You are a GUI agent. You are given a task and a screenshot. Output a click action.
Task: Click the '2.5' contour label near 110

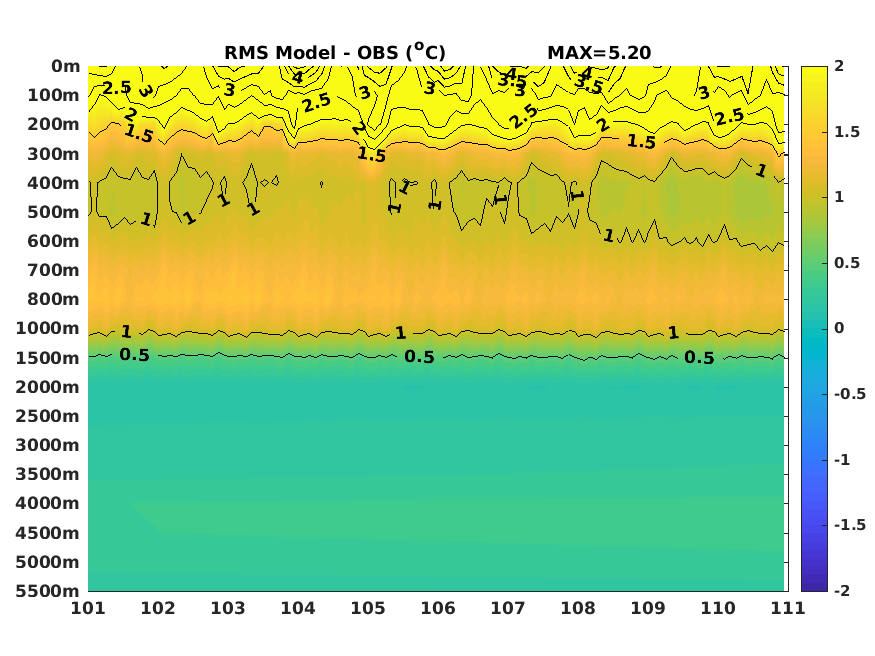[729, 117]
